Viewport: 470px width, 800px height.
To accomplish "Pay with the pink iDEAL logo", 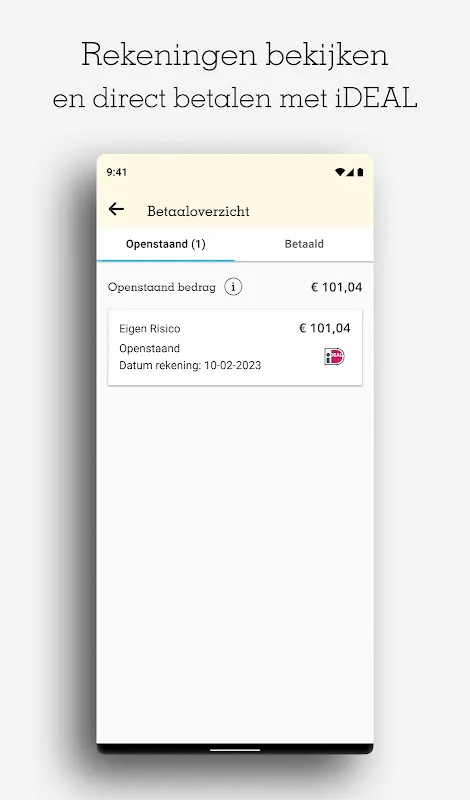I will click(x=334, y=356).
